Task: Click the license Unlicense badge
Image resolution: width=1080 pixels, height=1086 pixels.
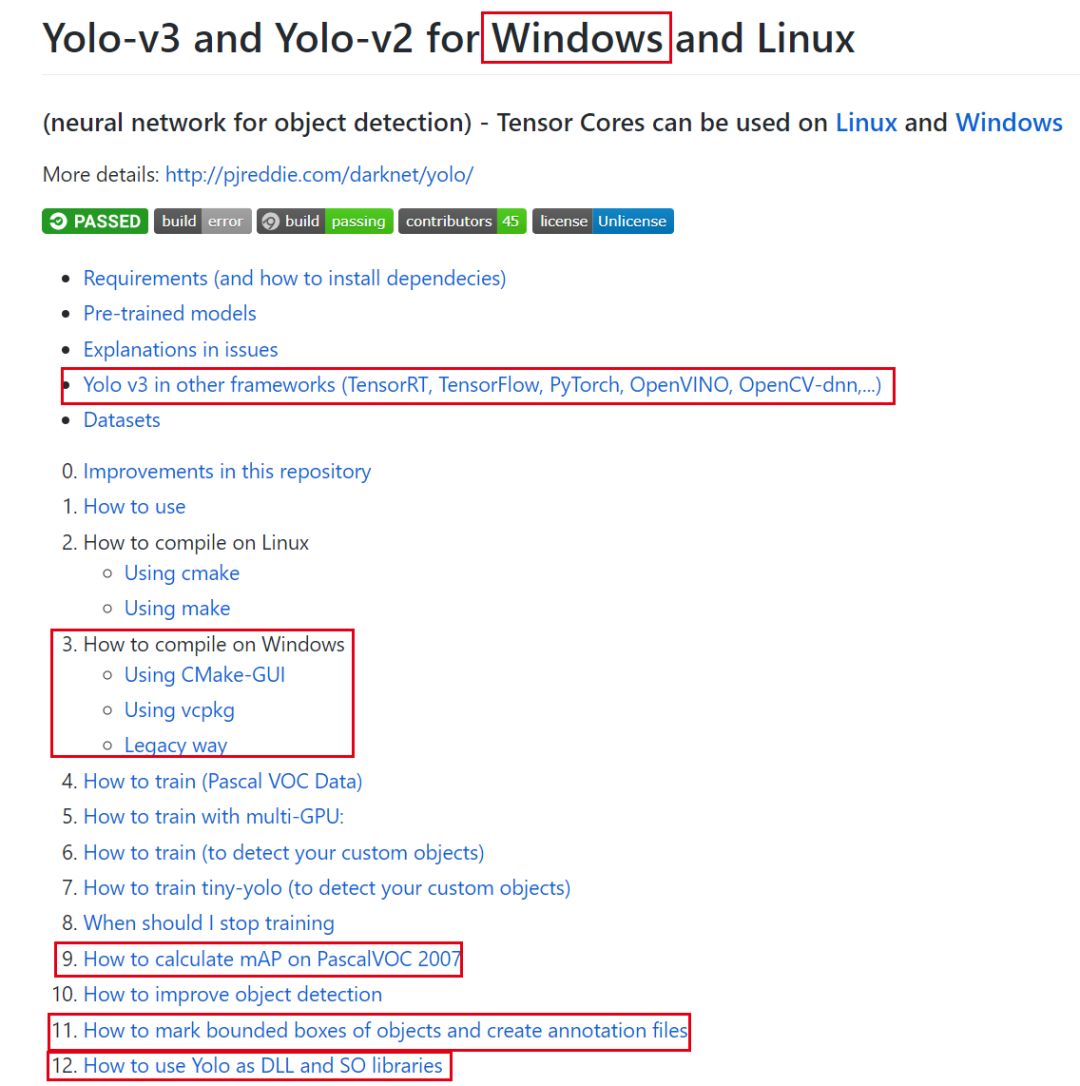Action: (602, 221)
